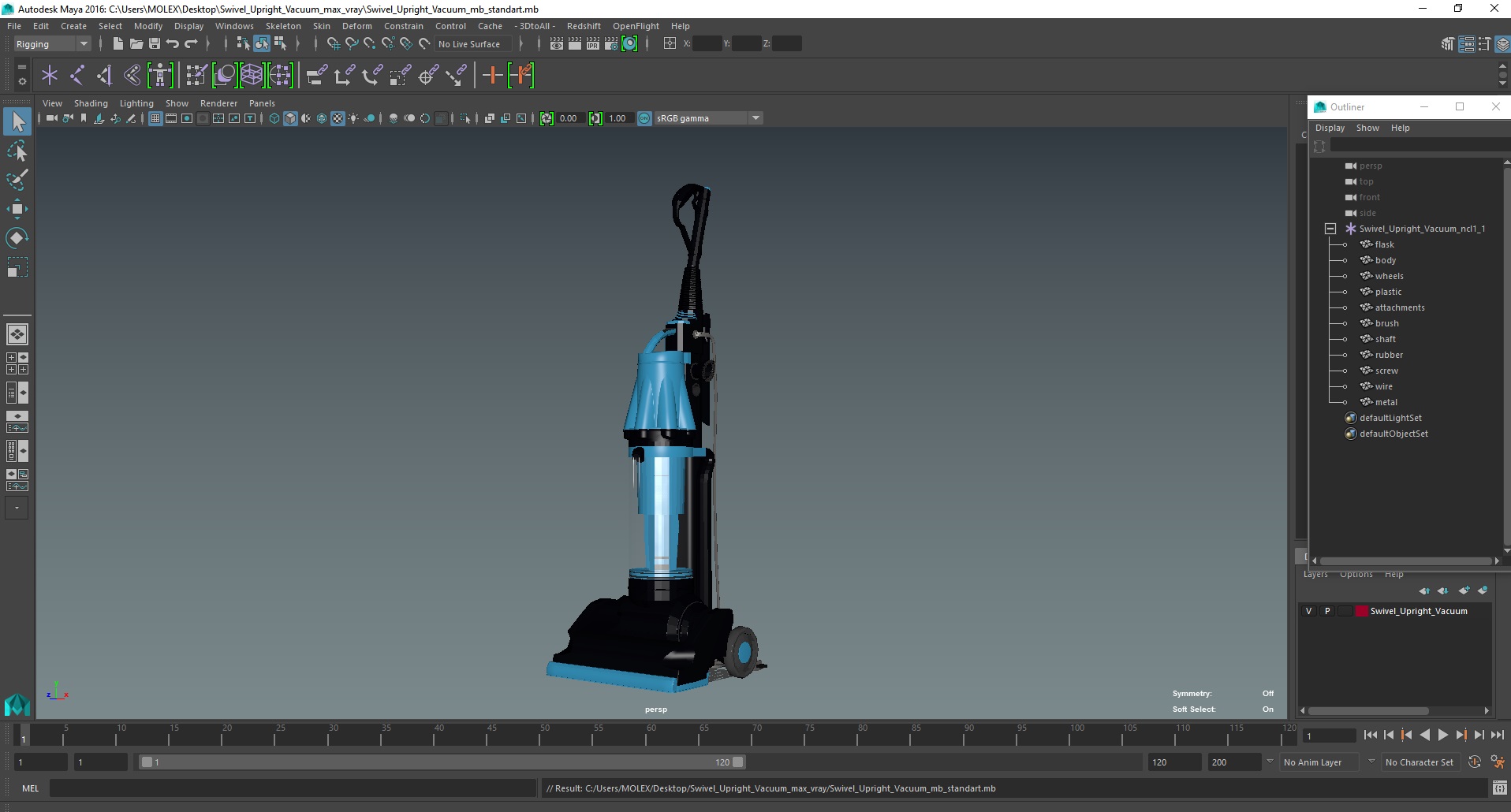Click the Create Lattice shelf icon

(x=252, y=76)
